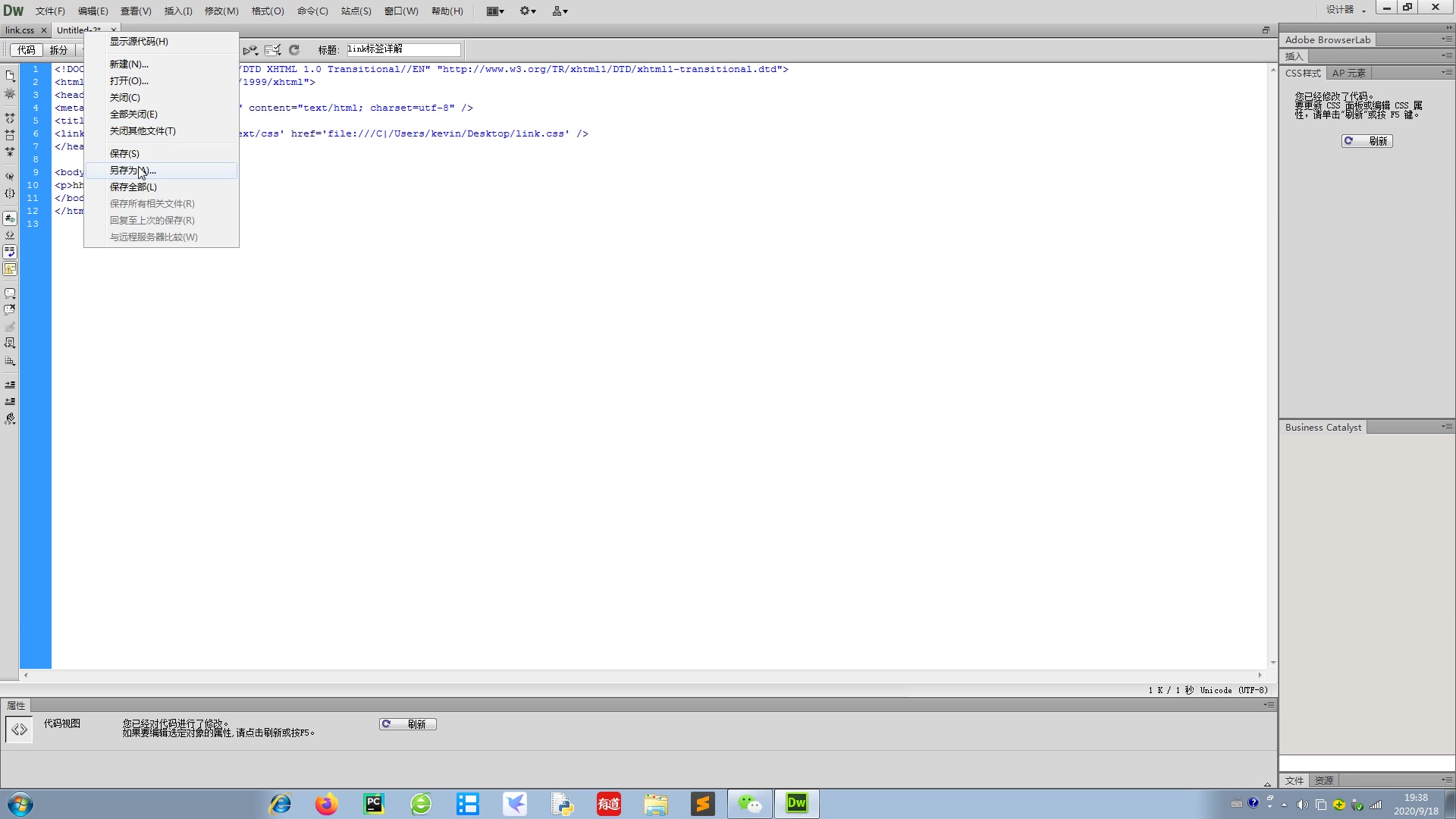
Task: Apply comment icon in coding toolbar
Action: tap(10, 293)
